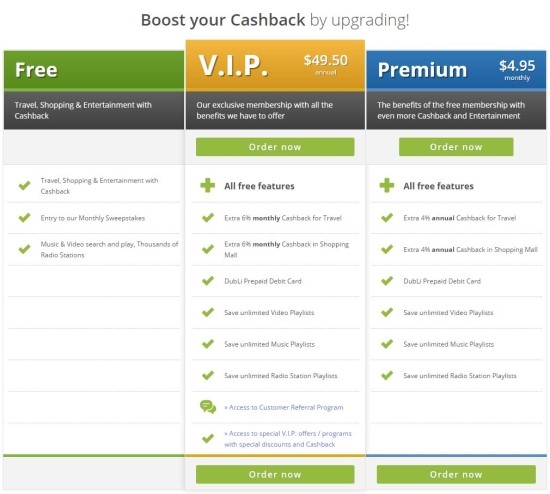Image resolution: width=550 pixels, height=494 pixels.
Task: Click top Order now button under V.I.P.
Action: coord(275,147)
